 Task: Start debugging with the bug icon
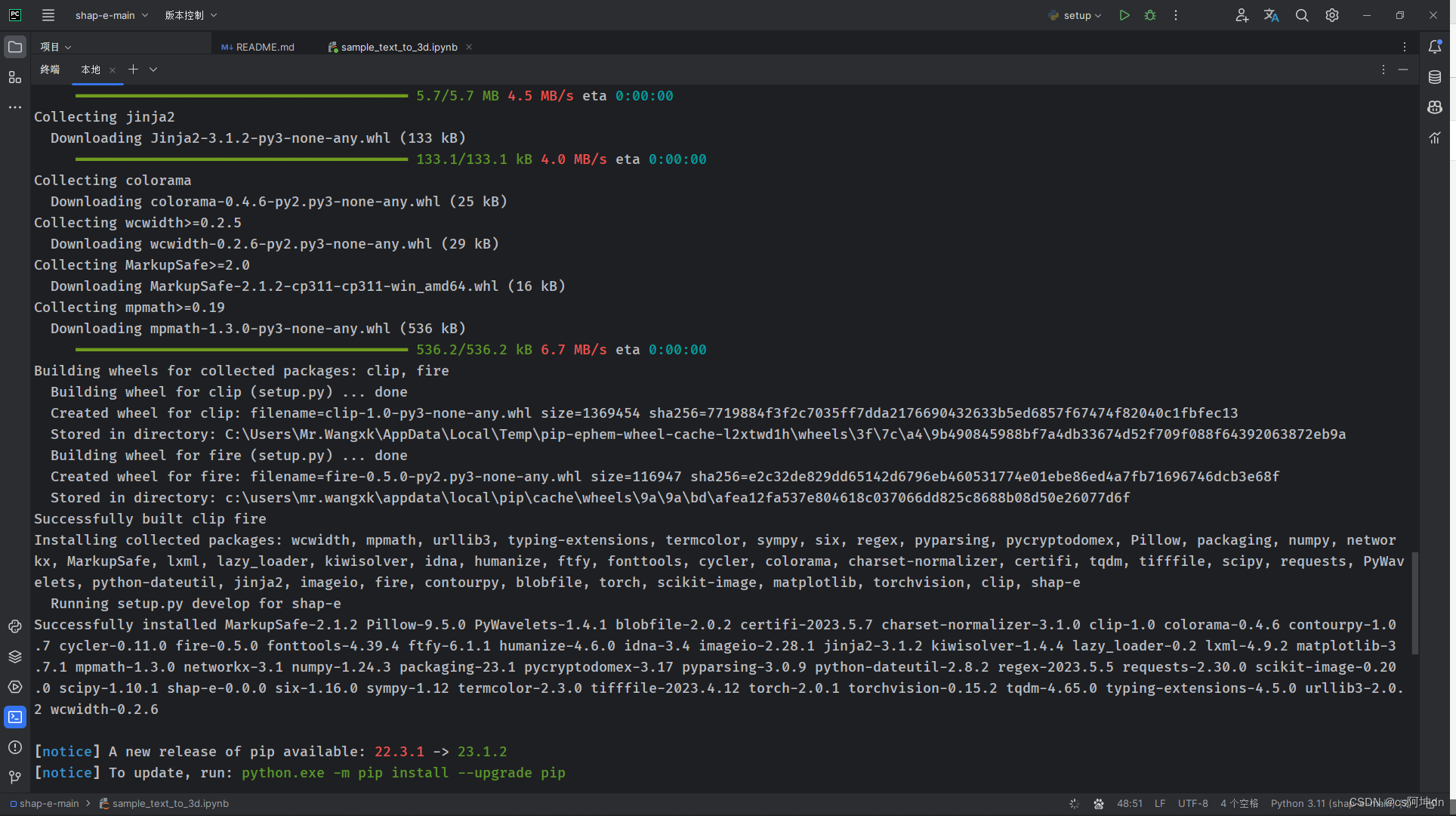pos(1150,15)
